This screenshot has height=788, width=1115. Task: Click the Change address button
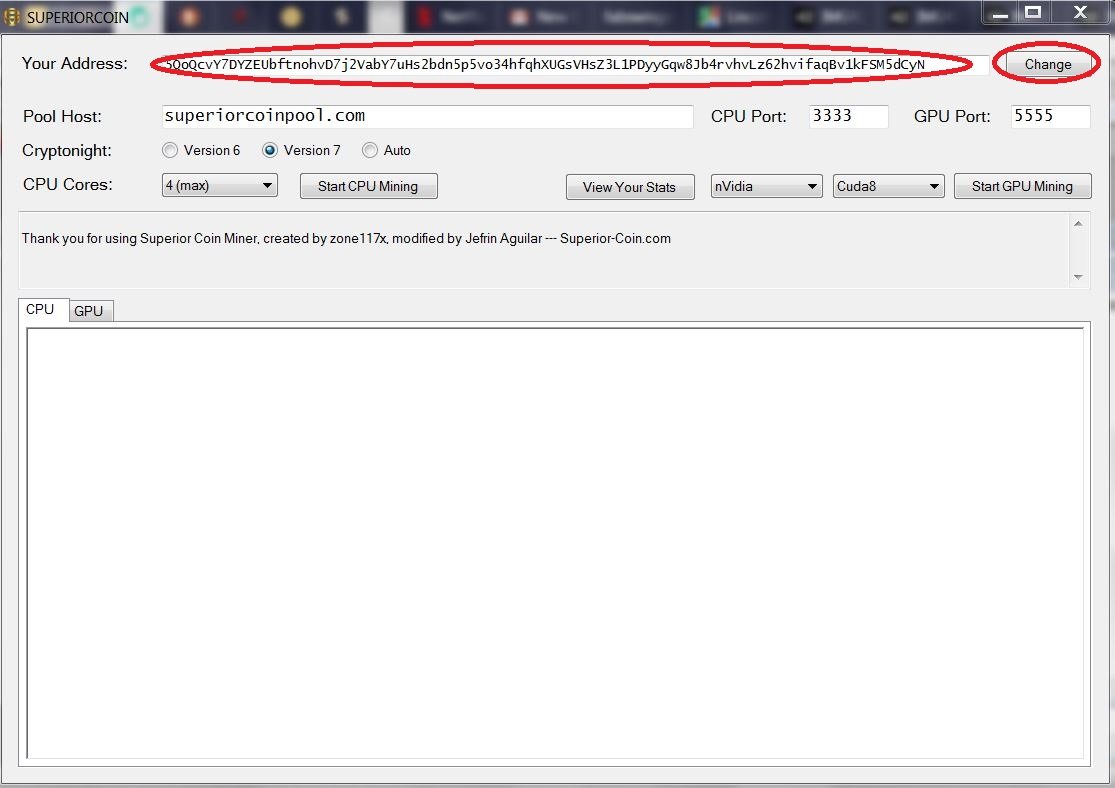click(x=1047, y=64)
